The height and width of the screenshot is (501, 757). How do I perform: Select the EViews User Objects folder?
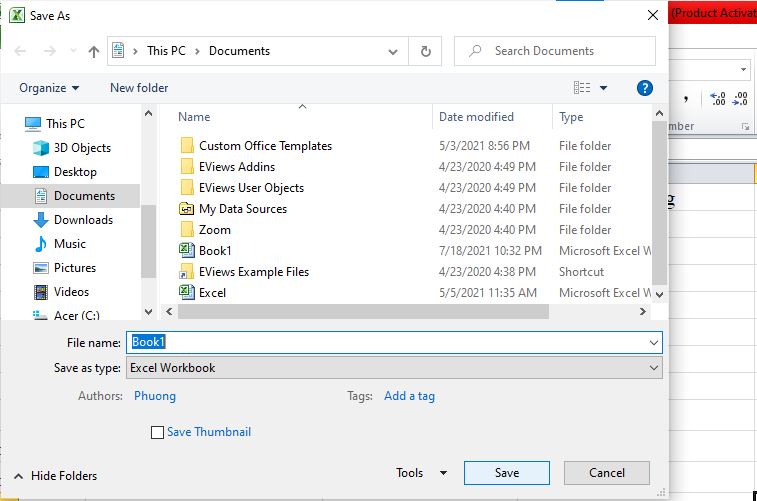point(251,188)
